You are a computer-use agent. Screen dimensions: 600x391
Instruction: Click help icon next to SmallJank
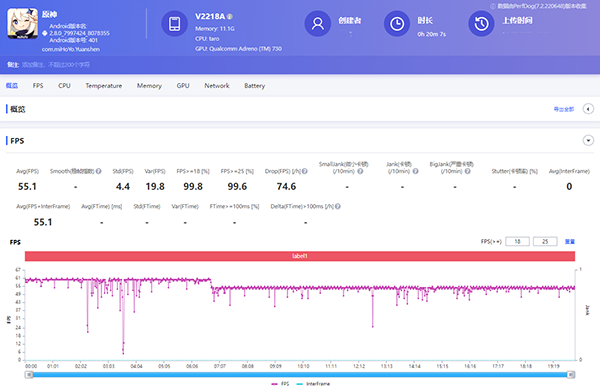coord(360,171)
